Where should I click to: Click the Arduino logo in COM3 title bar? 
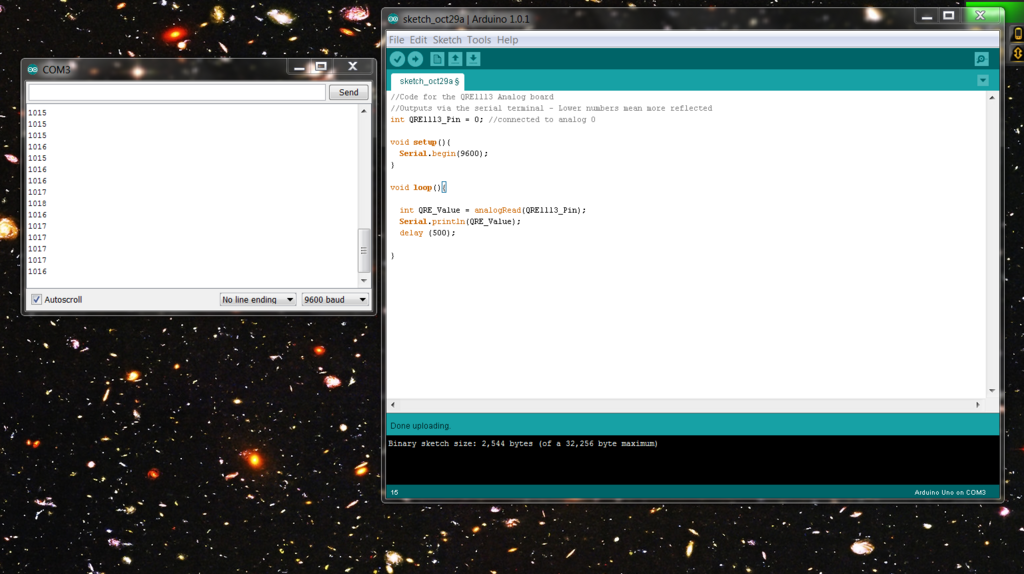[33, 69]
